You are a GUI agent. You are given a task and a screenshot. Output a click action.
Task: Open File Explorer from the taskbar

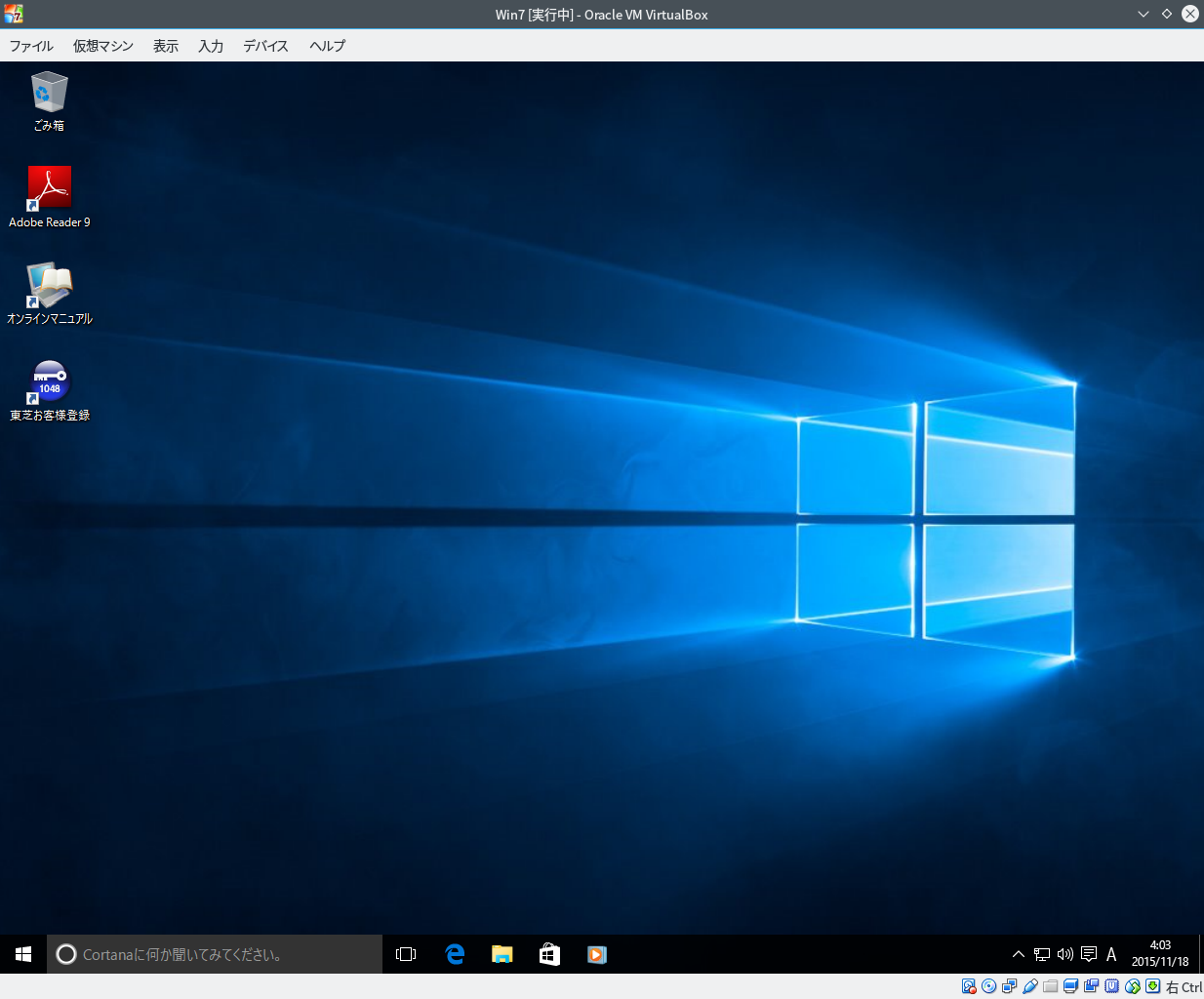[x=502, y=954]
